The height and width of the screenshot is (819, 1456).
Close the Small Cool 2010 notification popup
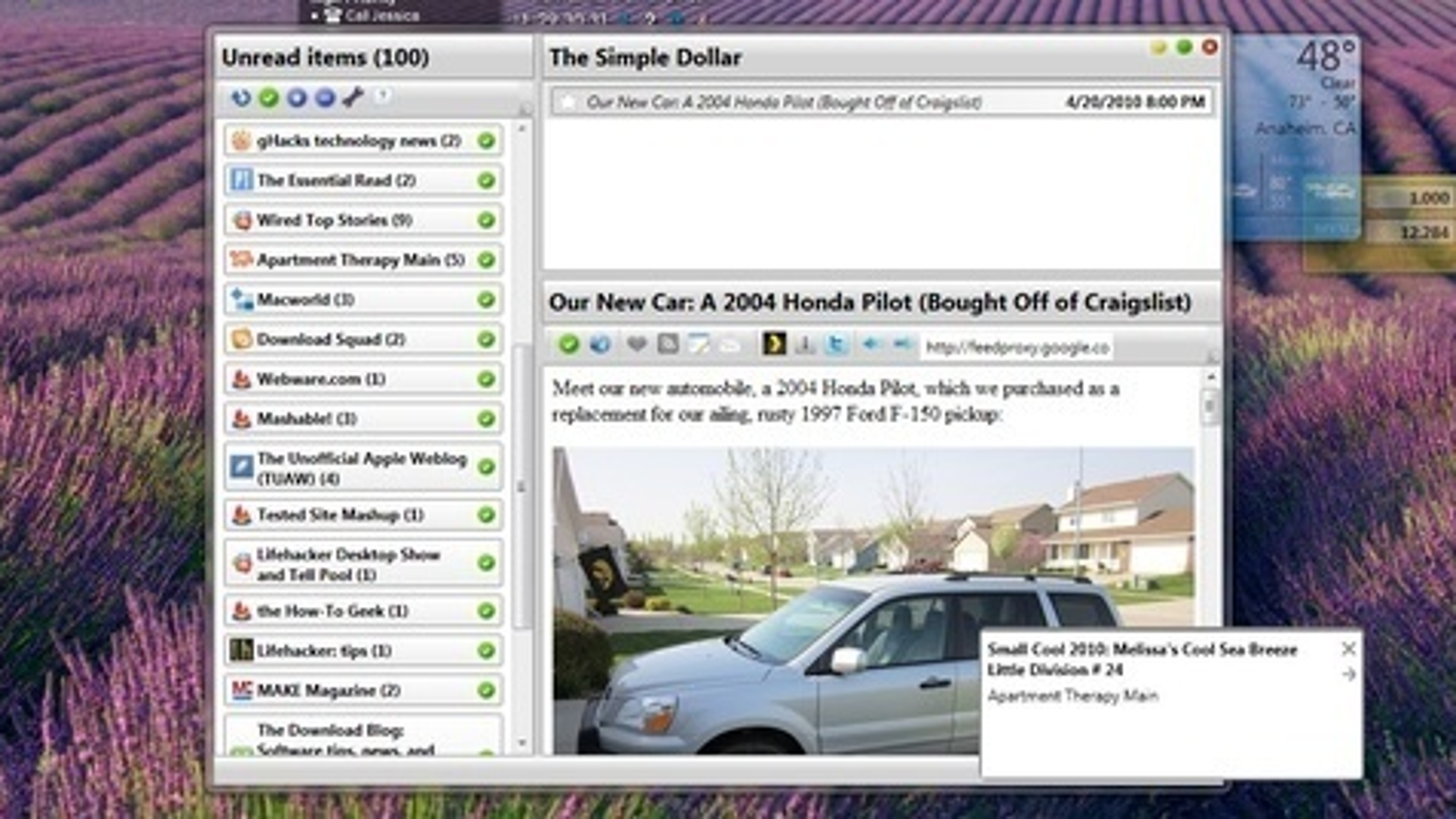(1348, 649)
